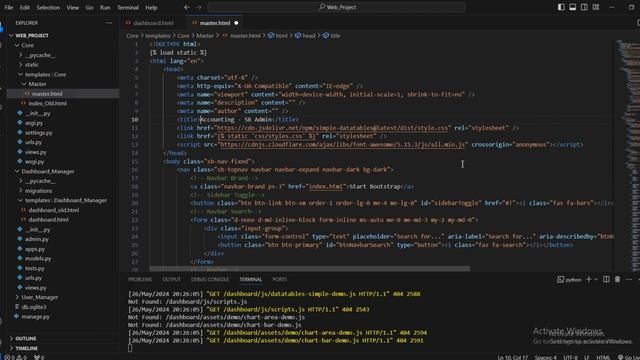
Task: Open settings.py file
Action: click(x=38, y=133)
